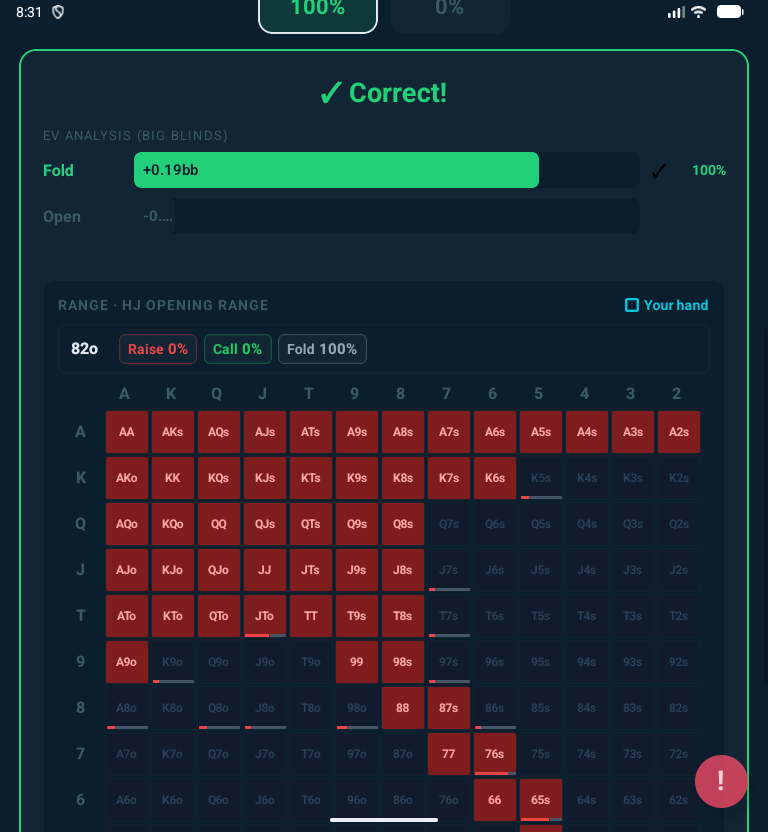Select the AA cell in range grid

127,432
